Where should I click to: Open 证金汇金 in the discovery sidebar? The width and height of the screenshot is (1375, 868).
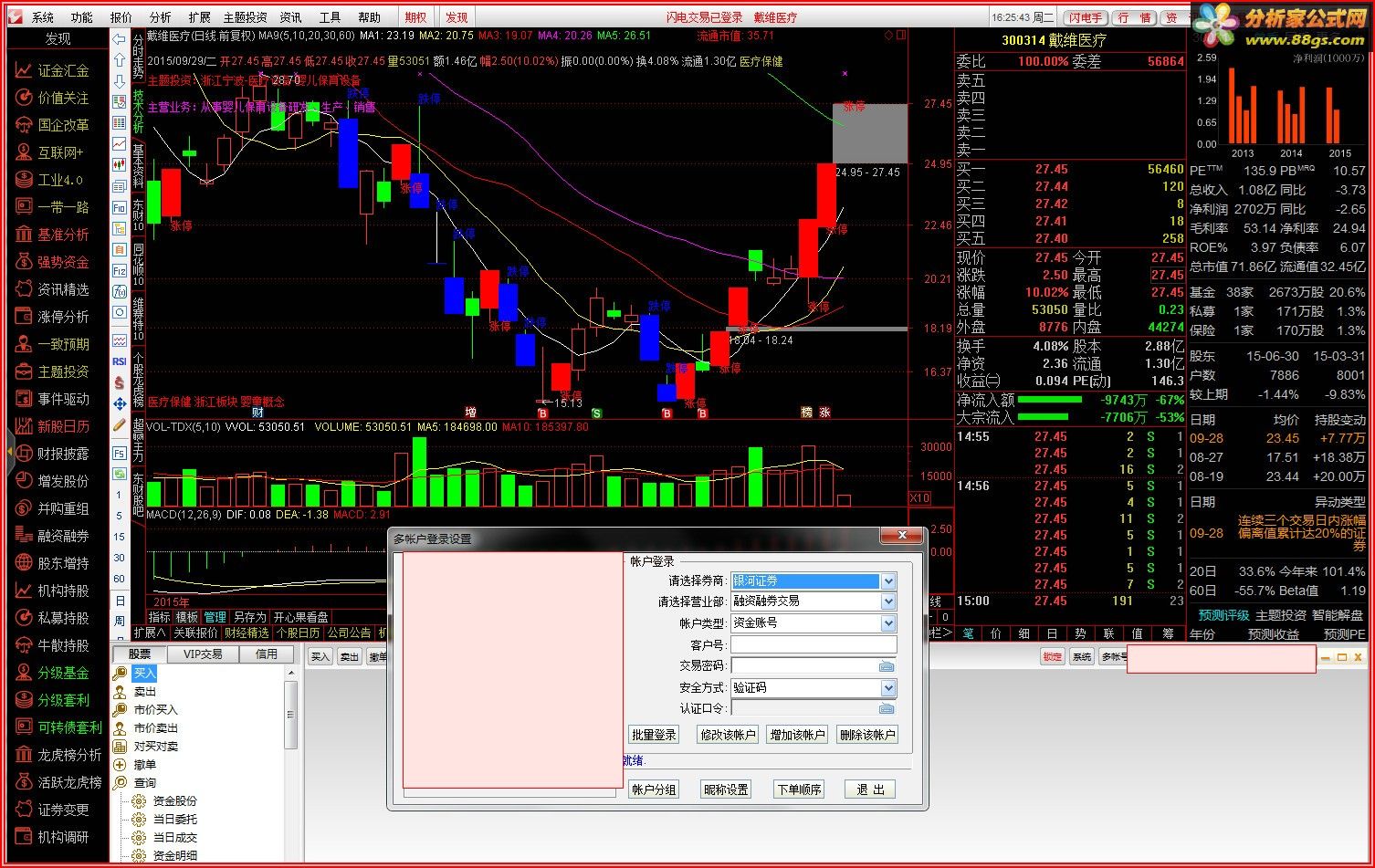point(53,70)
